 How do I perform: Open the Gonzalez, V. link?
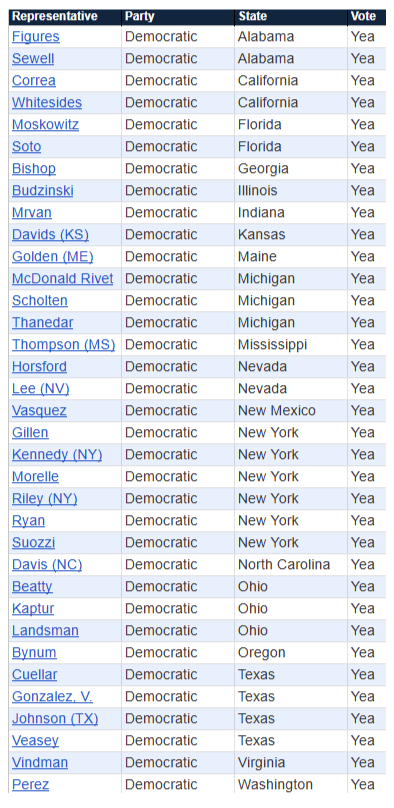click(53, 697)
